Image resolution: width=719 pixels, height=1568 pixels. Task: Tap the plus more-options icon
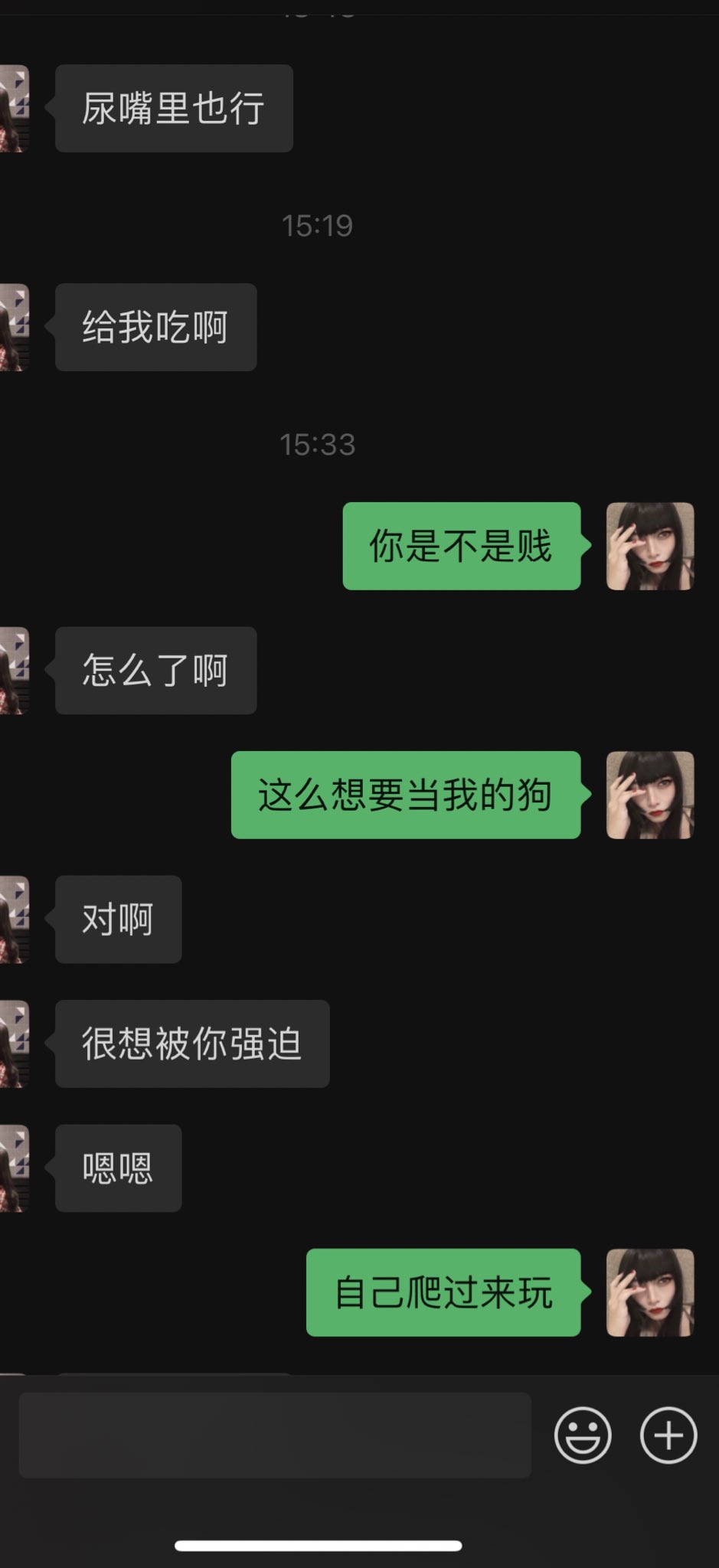(668, 1435)
